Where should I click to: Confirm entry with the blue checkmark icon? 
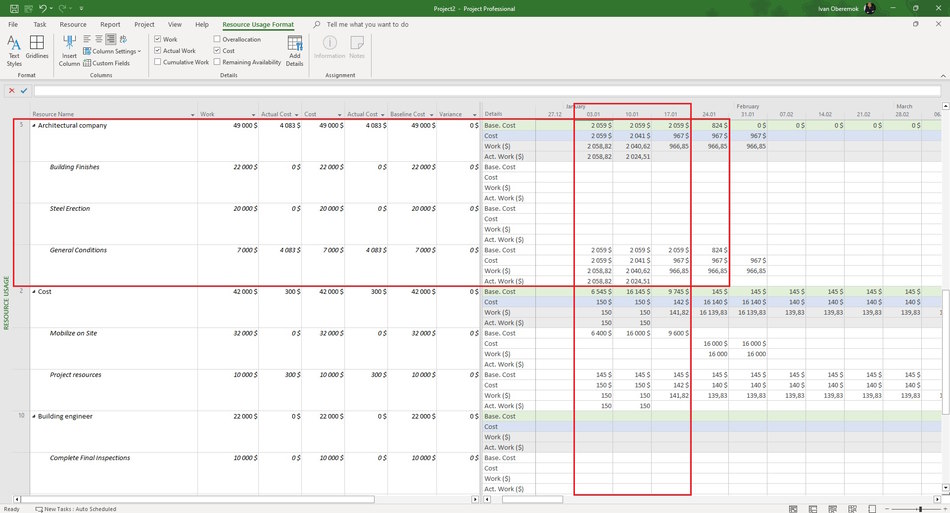24,90
